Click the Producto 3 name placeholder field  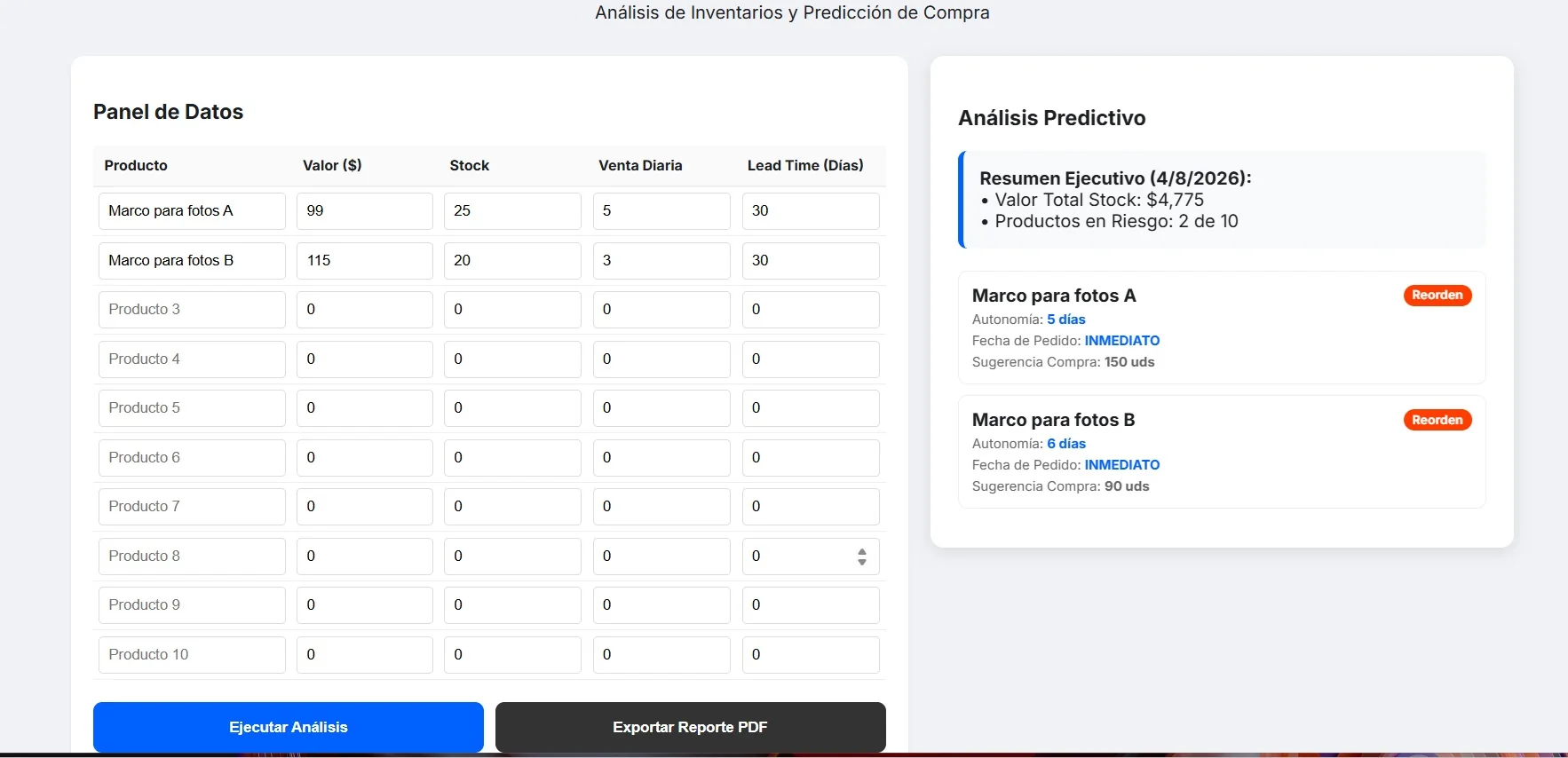point(192,310)
